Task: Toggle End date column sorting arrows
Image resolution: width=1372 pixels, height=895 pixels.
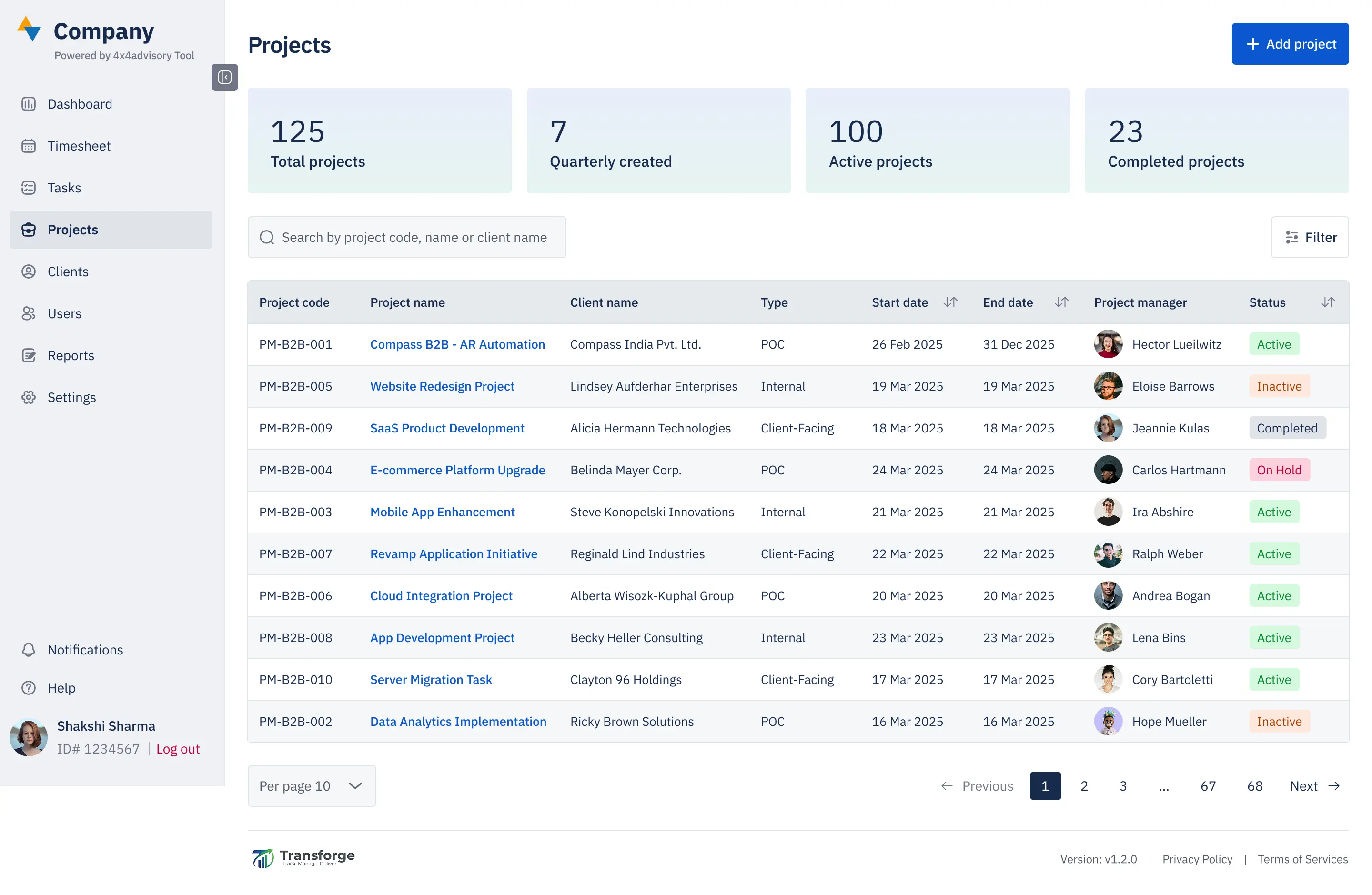Action: [1062, 302]
